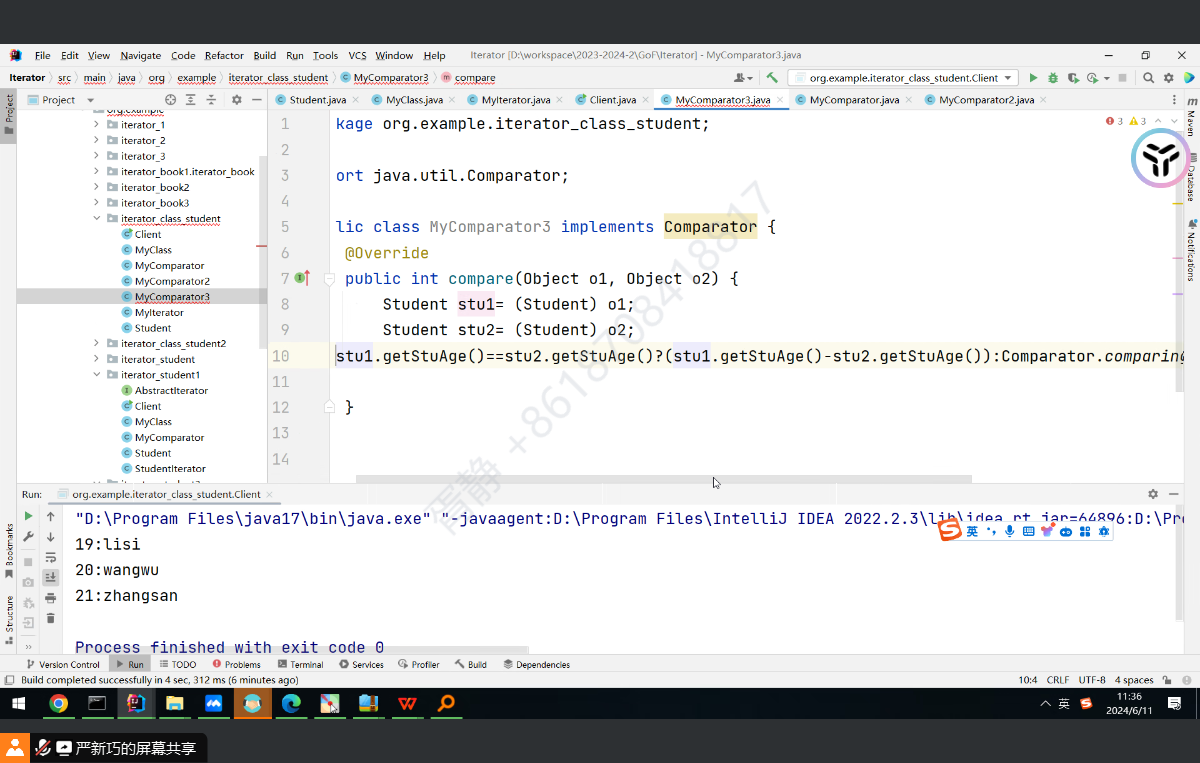
Task: Click the print icon in Run panel
Action: [x=51, y=598]
